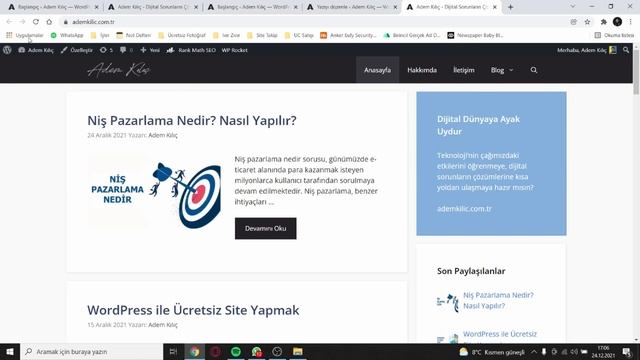Open UC Satışı bookmarks folder

[299, 36]
